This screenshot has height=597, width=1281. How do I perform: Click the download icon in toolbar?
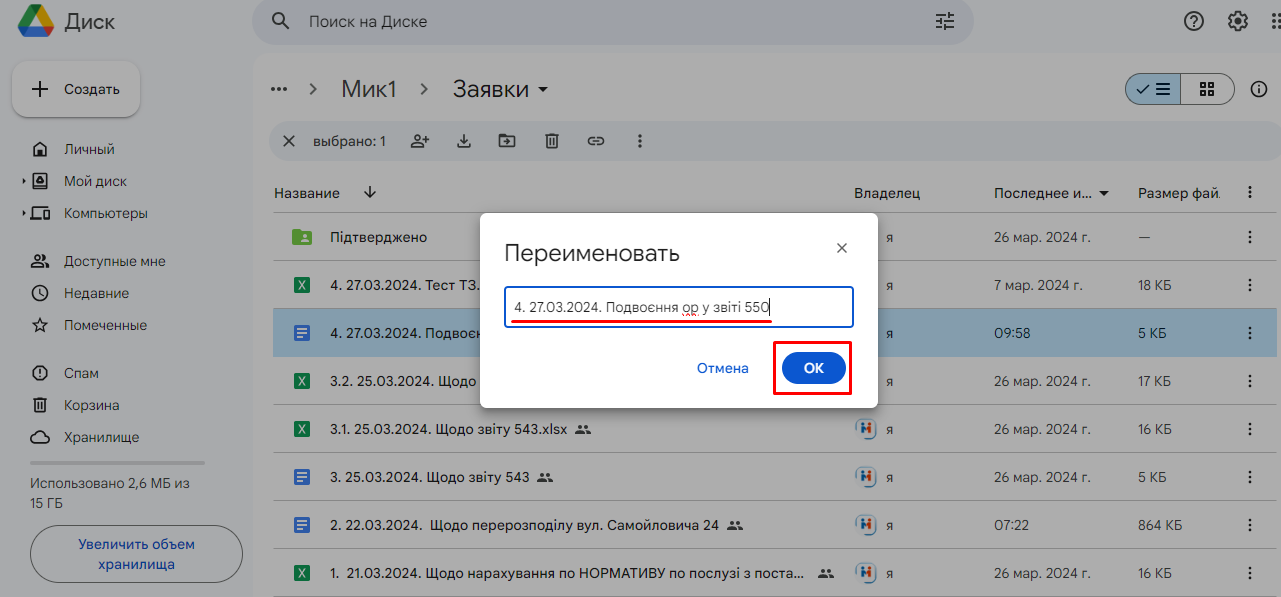pos(464,141)
